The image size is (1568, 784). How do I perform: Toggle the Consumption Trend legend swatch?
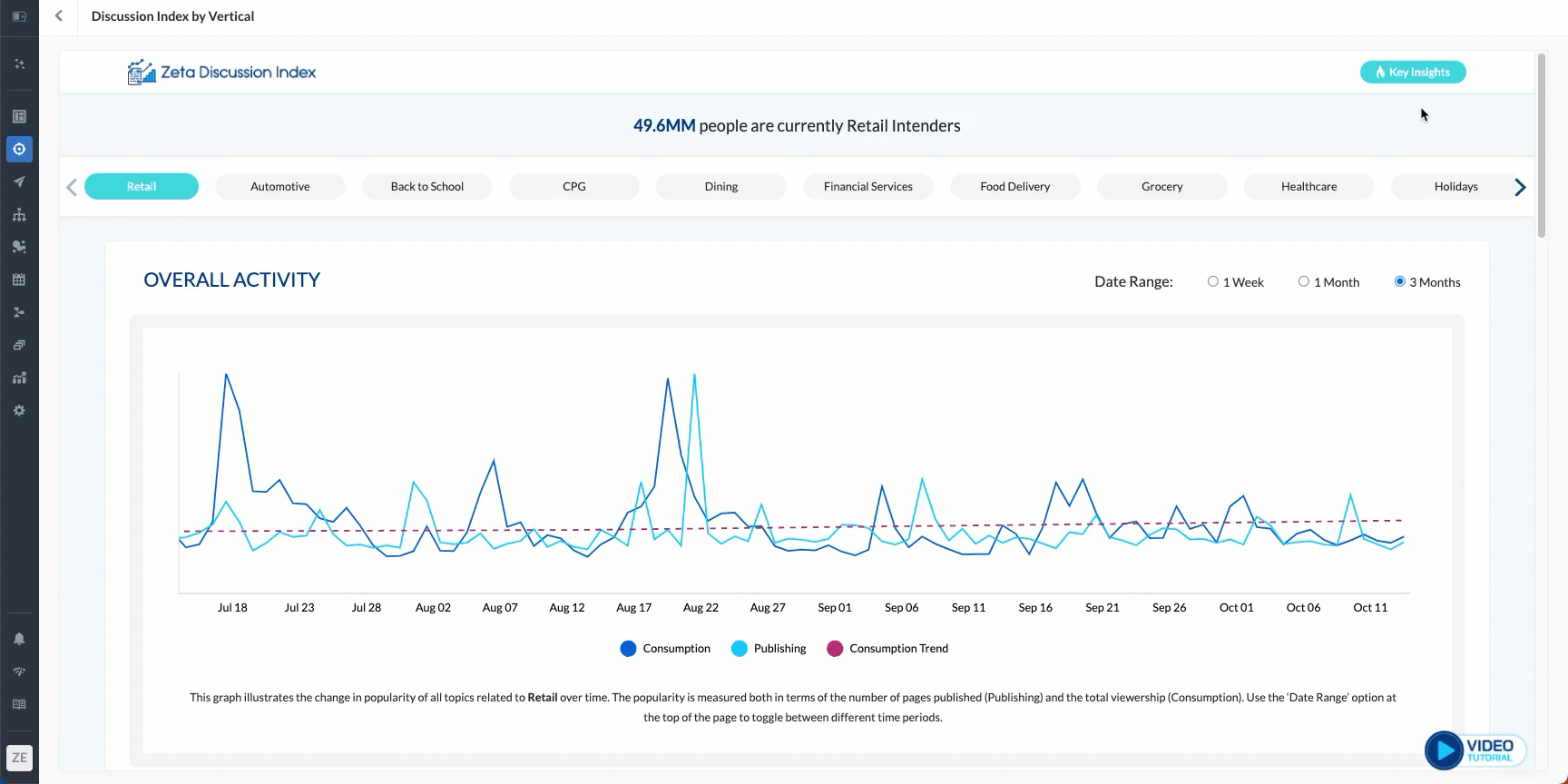(835, 649)
